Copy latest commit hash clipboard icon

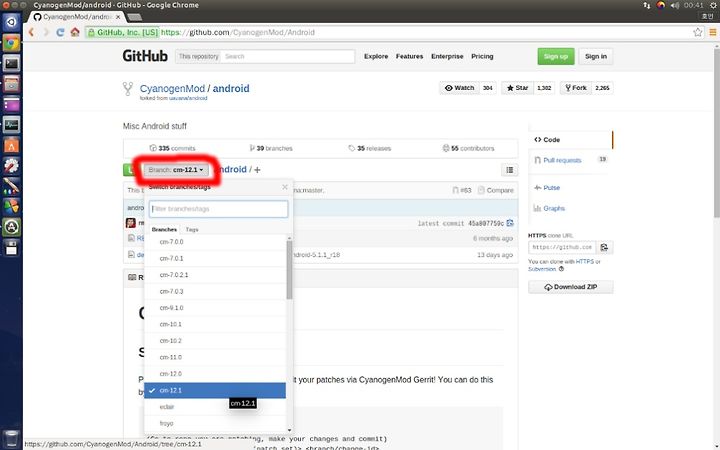510,223
